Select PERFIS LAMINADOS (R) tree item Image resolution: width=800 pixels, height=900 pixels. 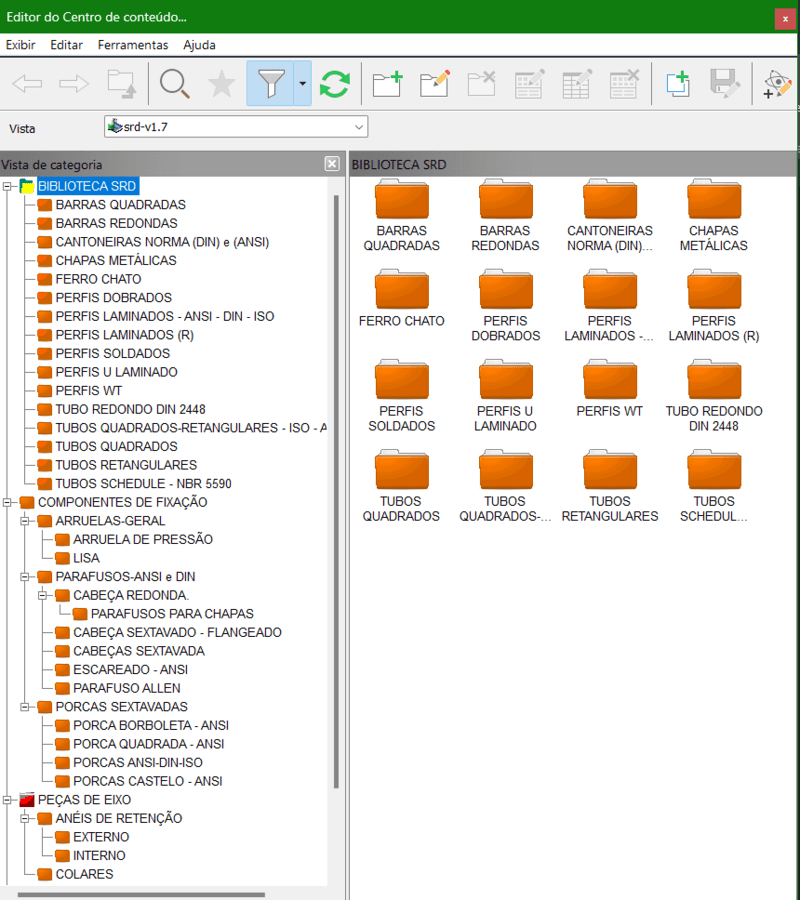coord(125,335)
